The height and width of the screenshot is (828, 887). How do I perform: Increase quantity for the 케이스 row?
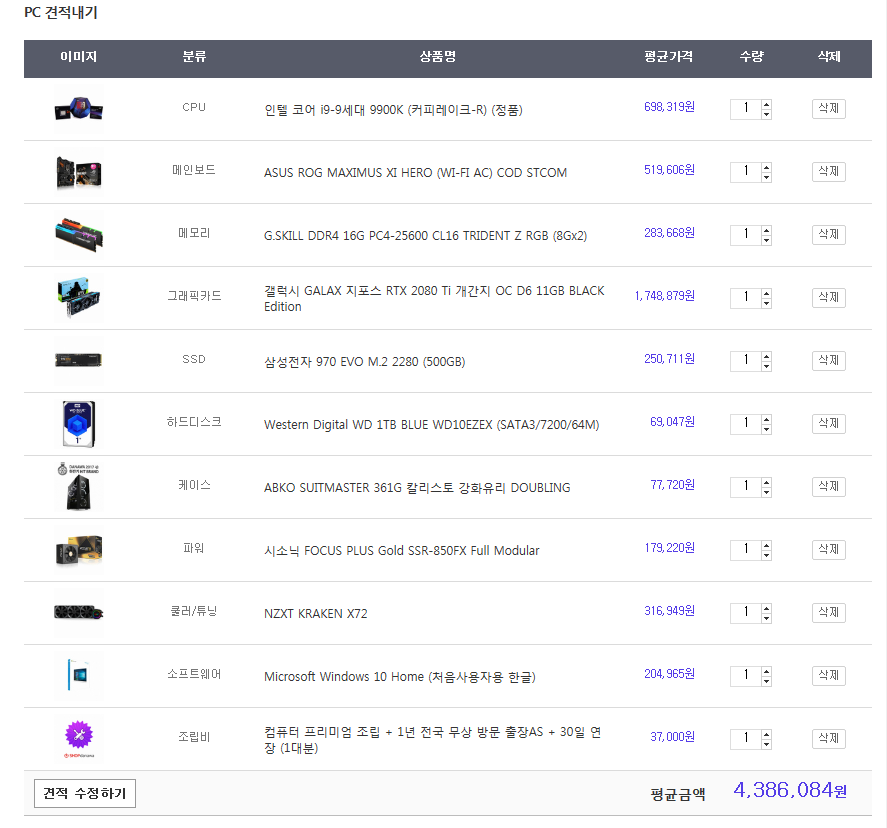click(766, 482)
